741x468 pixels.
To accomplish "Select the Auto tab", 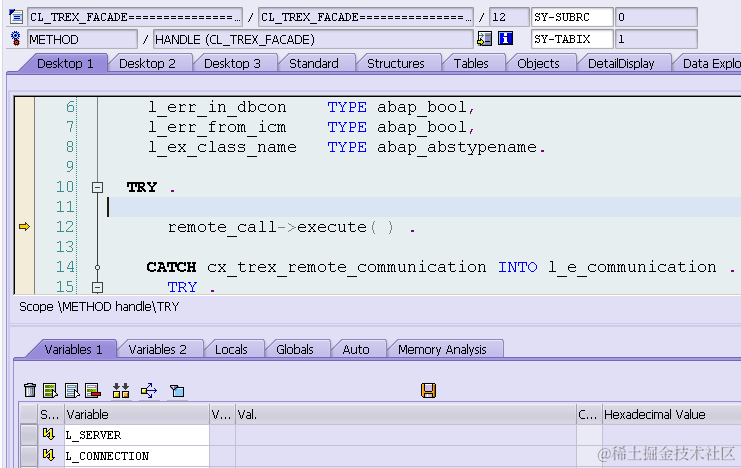I will (x=356, y=349).
